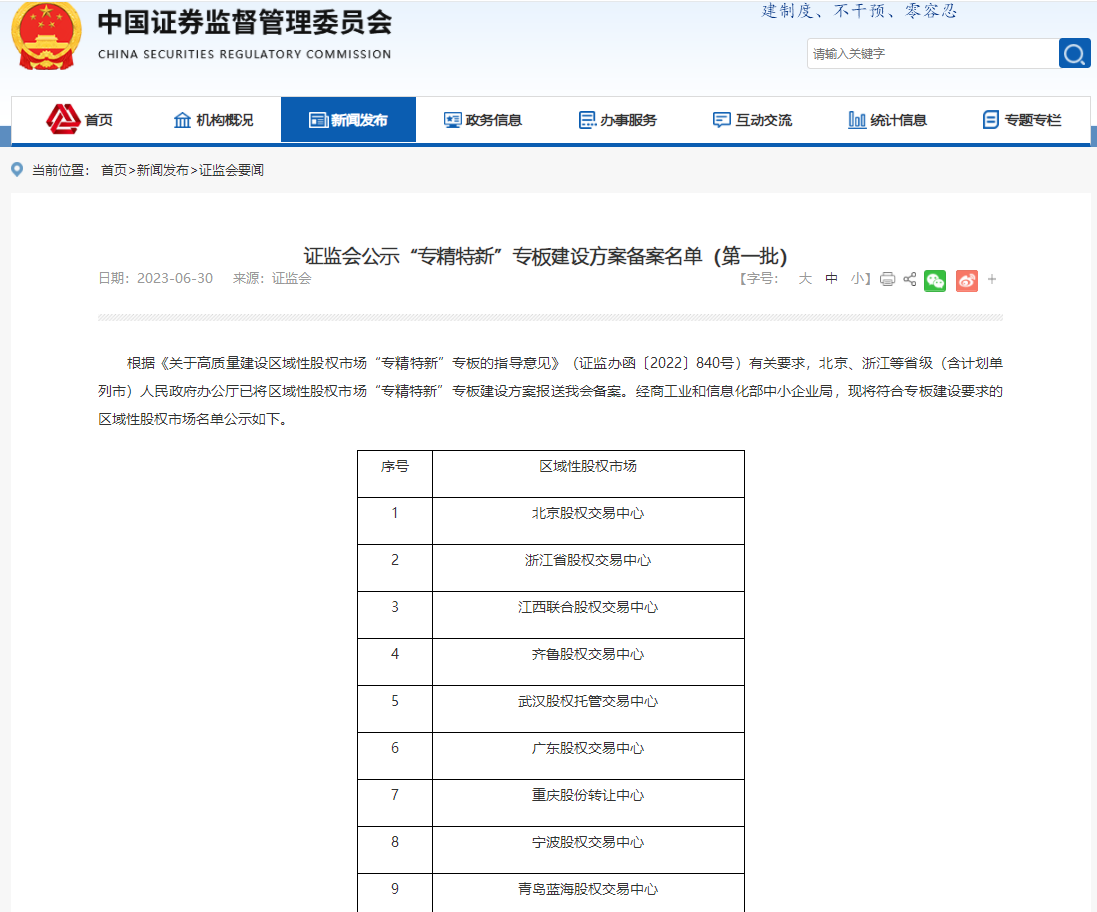Open the 政务信息 menu

pyautogui.click(x=483, y=120)
